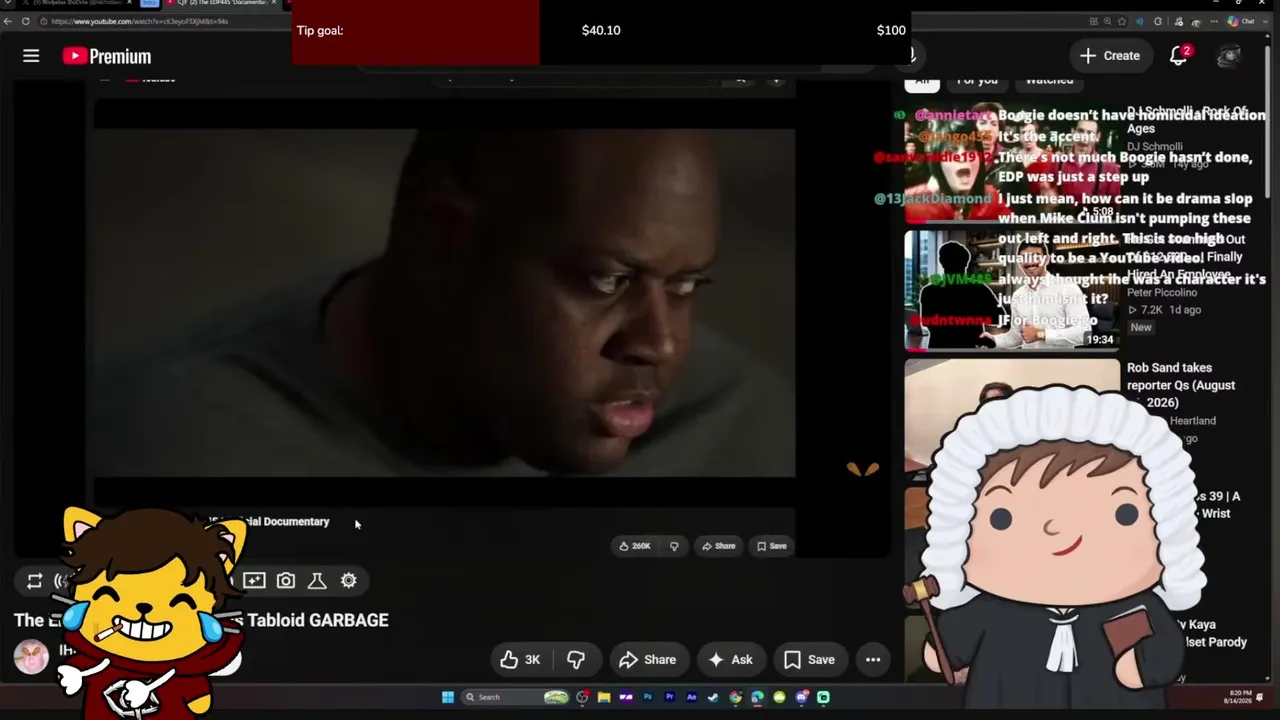
Task: Open the YouTube account avatar menu
Action: [1229, 56]
